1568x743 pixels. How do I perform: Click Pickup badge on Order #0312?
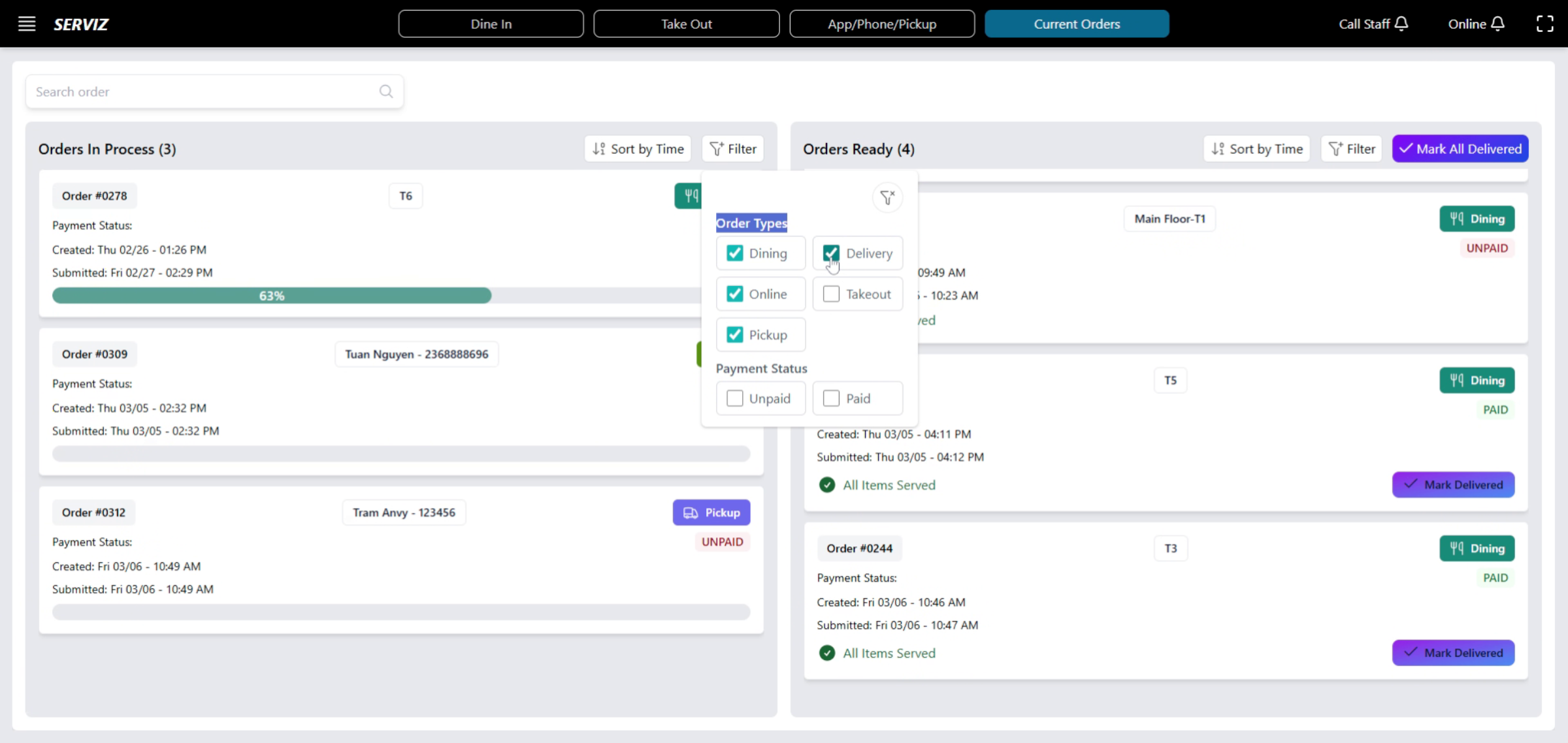[711, 513]
